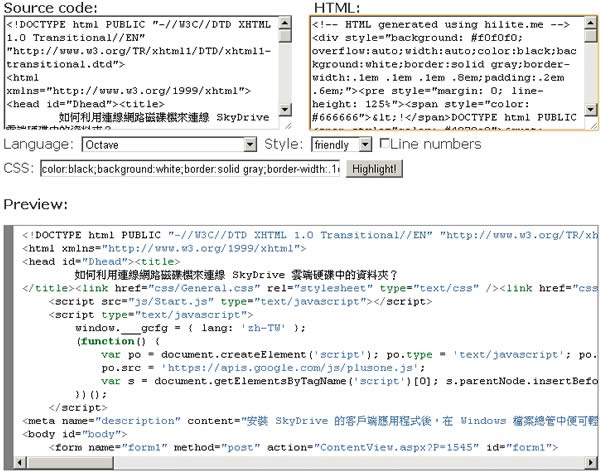This screenshot has height=472, width=600.
Task: Click the 'Style:' label
Action: point(284,144)
